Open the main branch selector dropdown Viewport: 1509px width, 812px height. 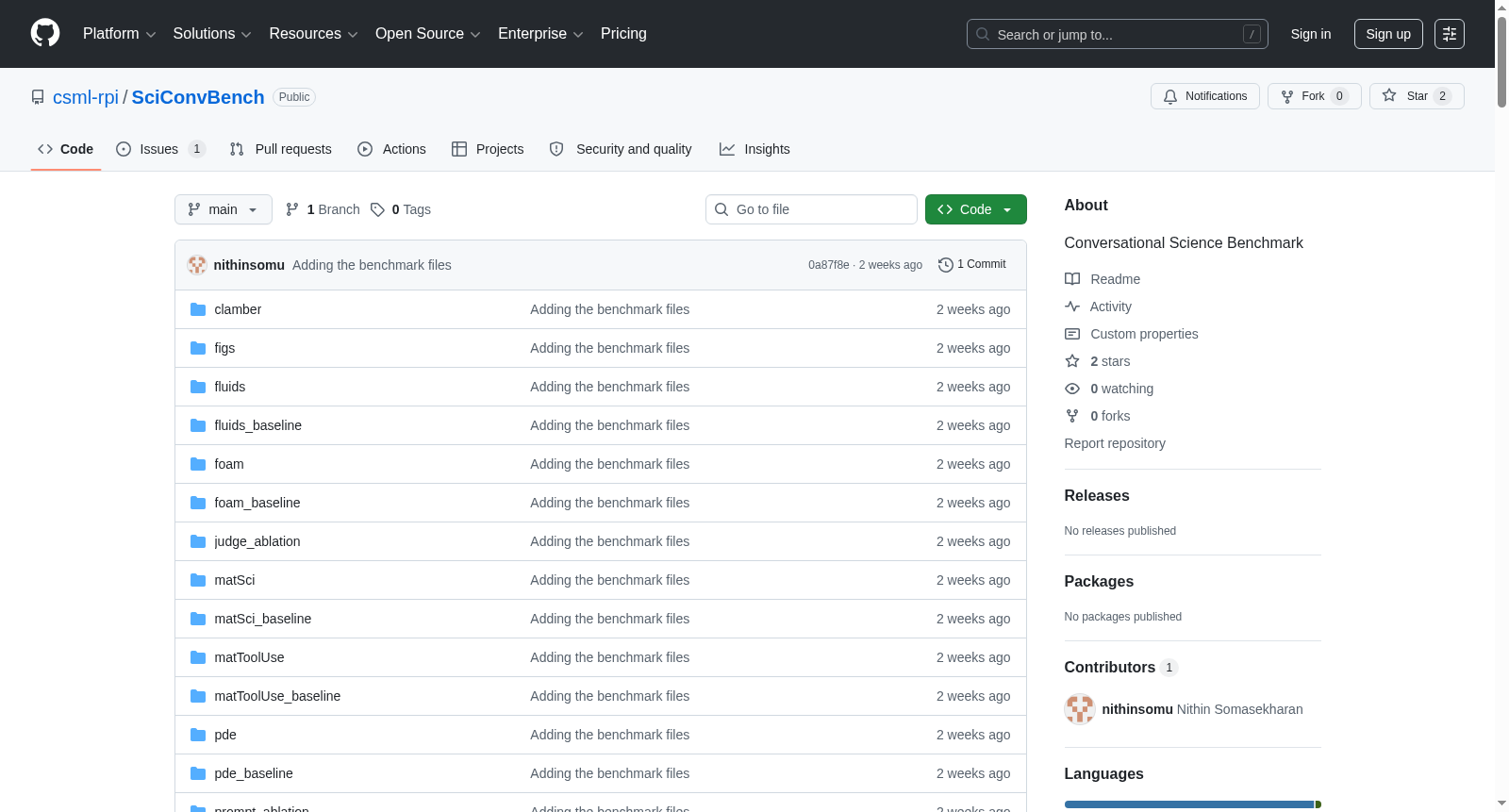pyautogui.click(x=224, y=209)
